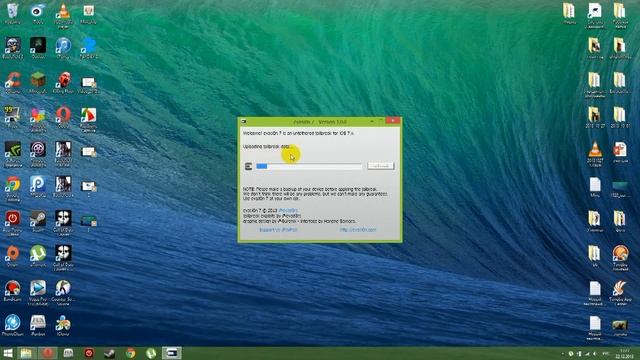This screenshot has height=360, width=640.
Task: Launch the Origin desktop shortcut
Action: [x=13, y=256]
